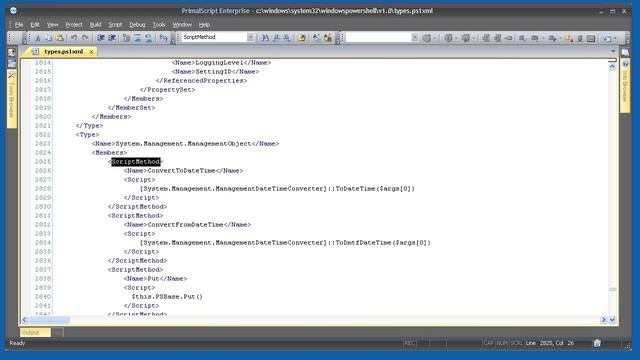Viewport: 640px width, 360px height.
Task: Click the horizontal scrollbar left arrow
Action: (x=24, y=320)
